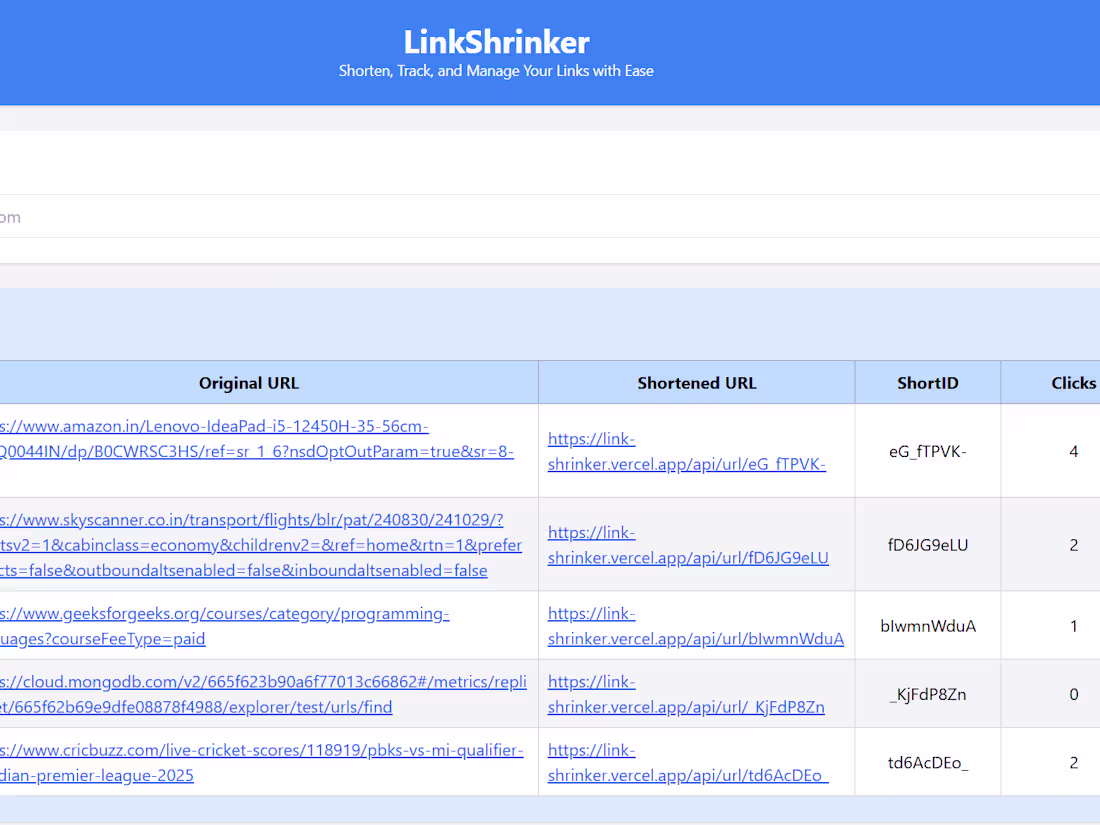Select the ShortID cell showing fD6JG9eLU

[927, 544]
